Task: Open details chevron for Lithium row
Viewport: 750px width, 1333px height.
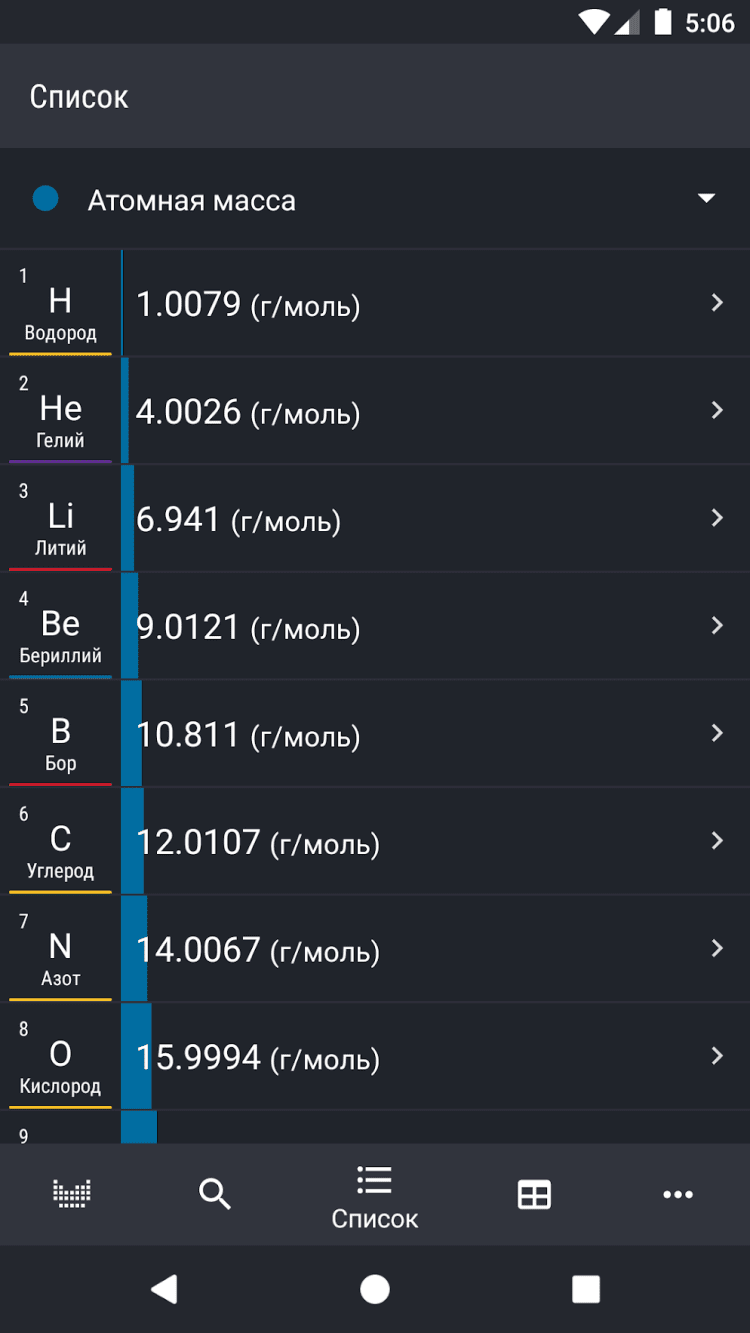Action: pyautogui.click(x=716, y=518)
